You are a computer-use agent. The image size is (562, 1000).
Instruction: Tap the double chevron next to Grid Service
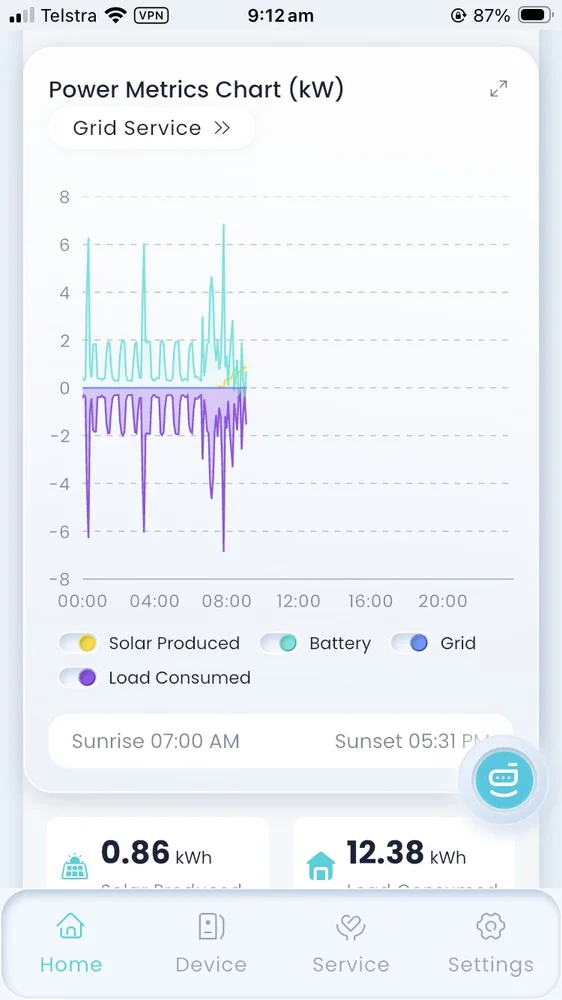pos(222,128)
